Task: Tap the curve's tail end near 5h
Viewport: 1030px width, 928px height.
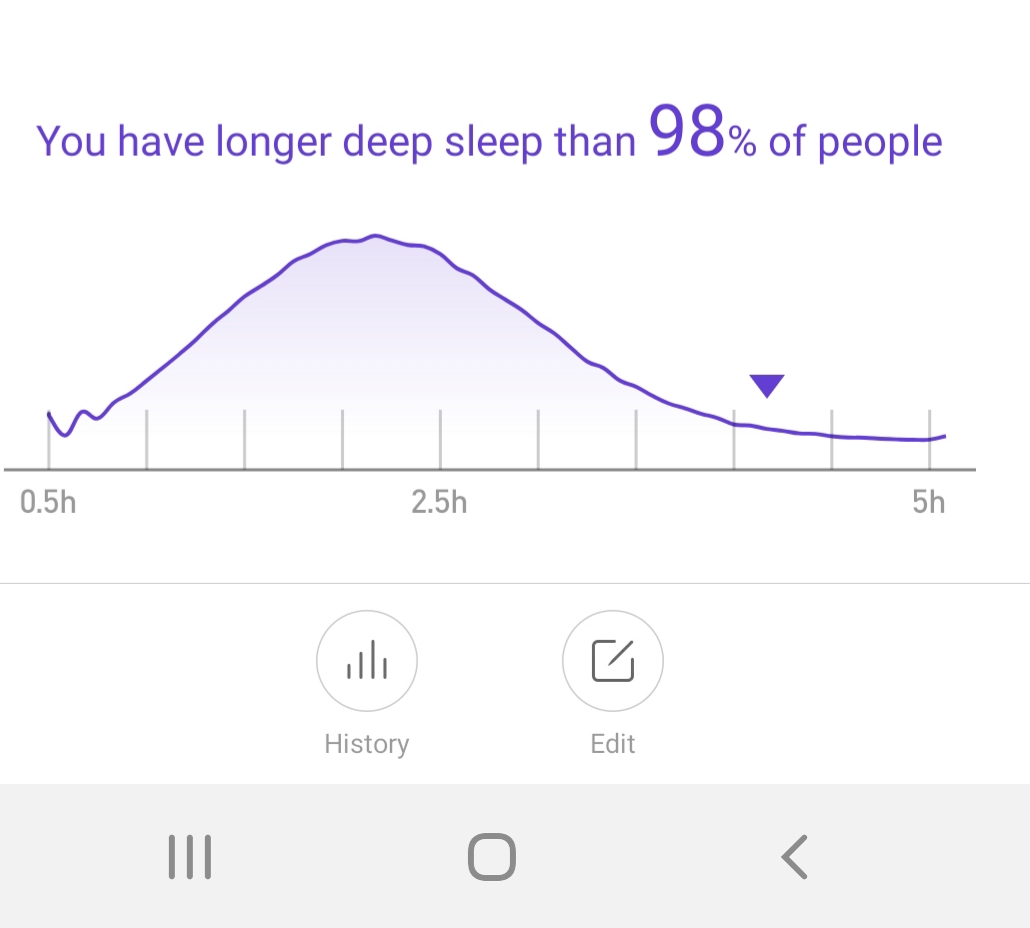Action: point(936,437)
